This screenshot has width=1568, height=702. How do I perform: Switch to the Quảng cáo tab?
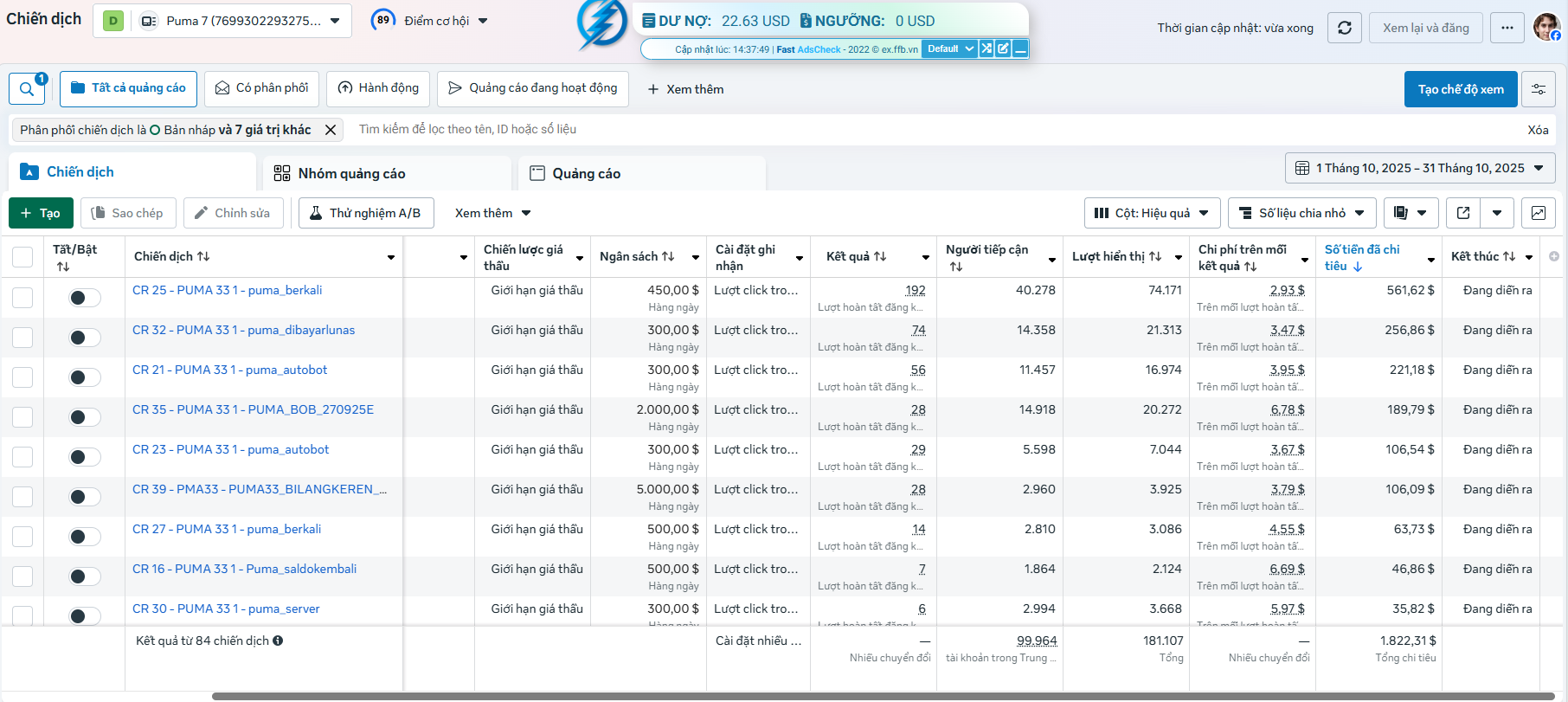(x=642, y=173)
